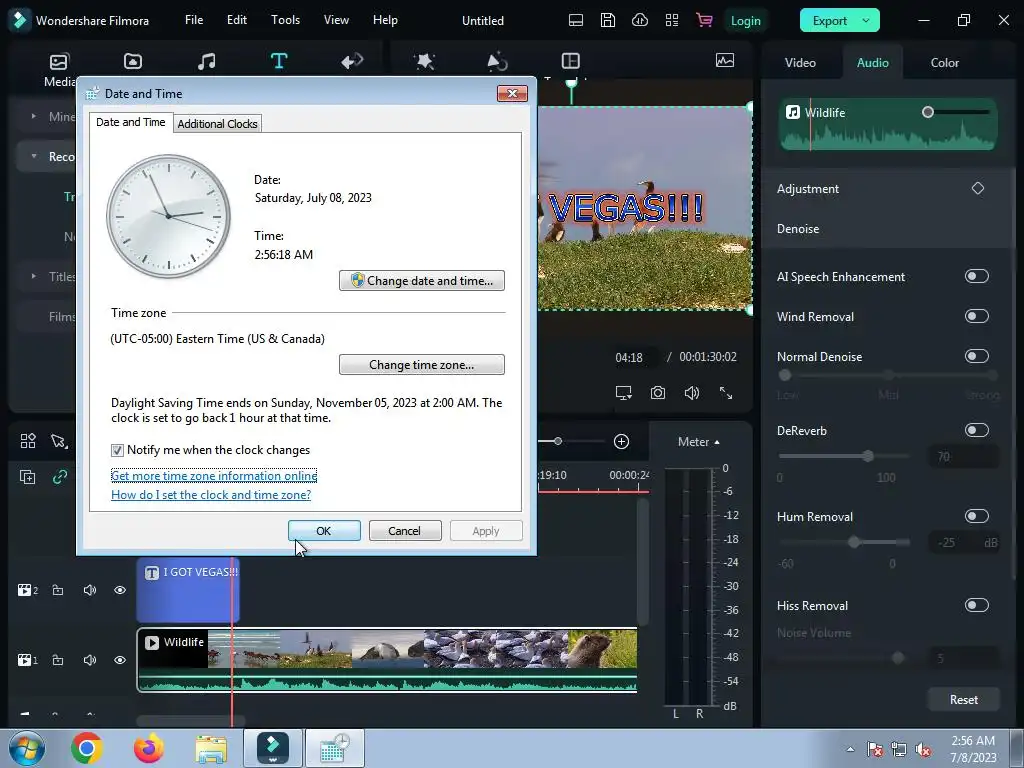
Task: Toggle AI Speech Enhancement switch
Action: [x=976, y=276]
